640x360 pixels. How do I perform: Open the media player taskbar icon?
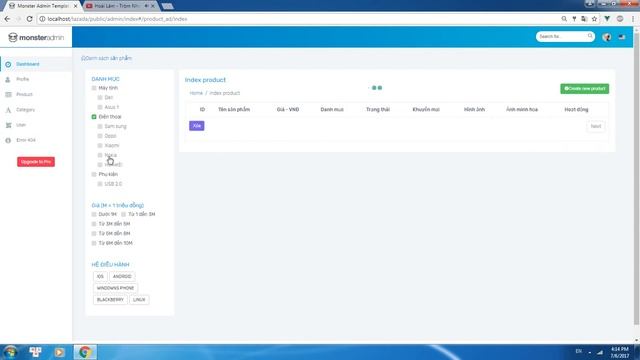[x=59, y=352]
